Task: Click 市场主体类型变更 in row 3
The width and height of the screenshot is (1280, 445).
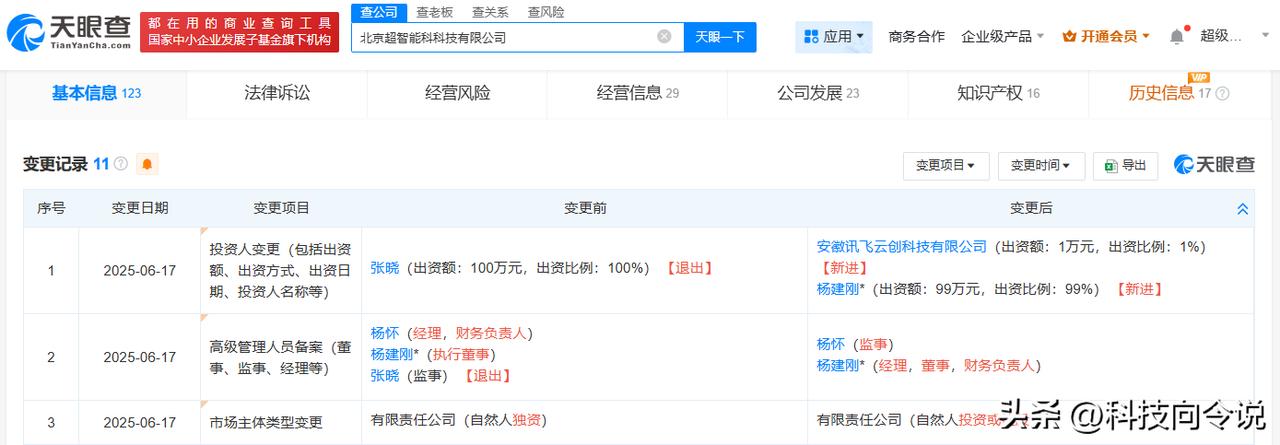Action: click(x=266, y=422)
